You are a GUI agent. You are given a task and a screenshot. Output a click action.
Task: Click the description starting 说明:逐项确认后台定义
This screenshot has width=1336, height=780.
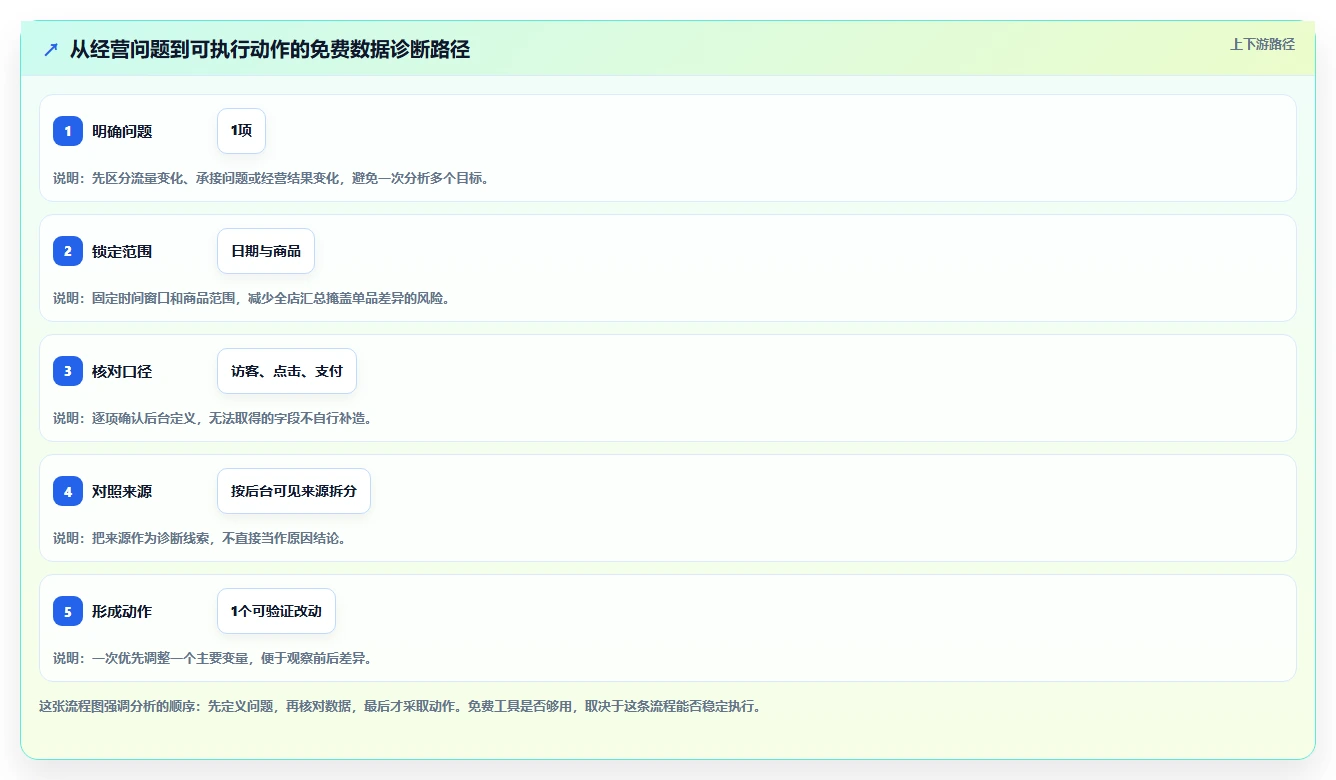[x=213, y=418]
